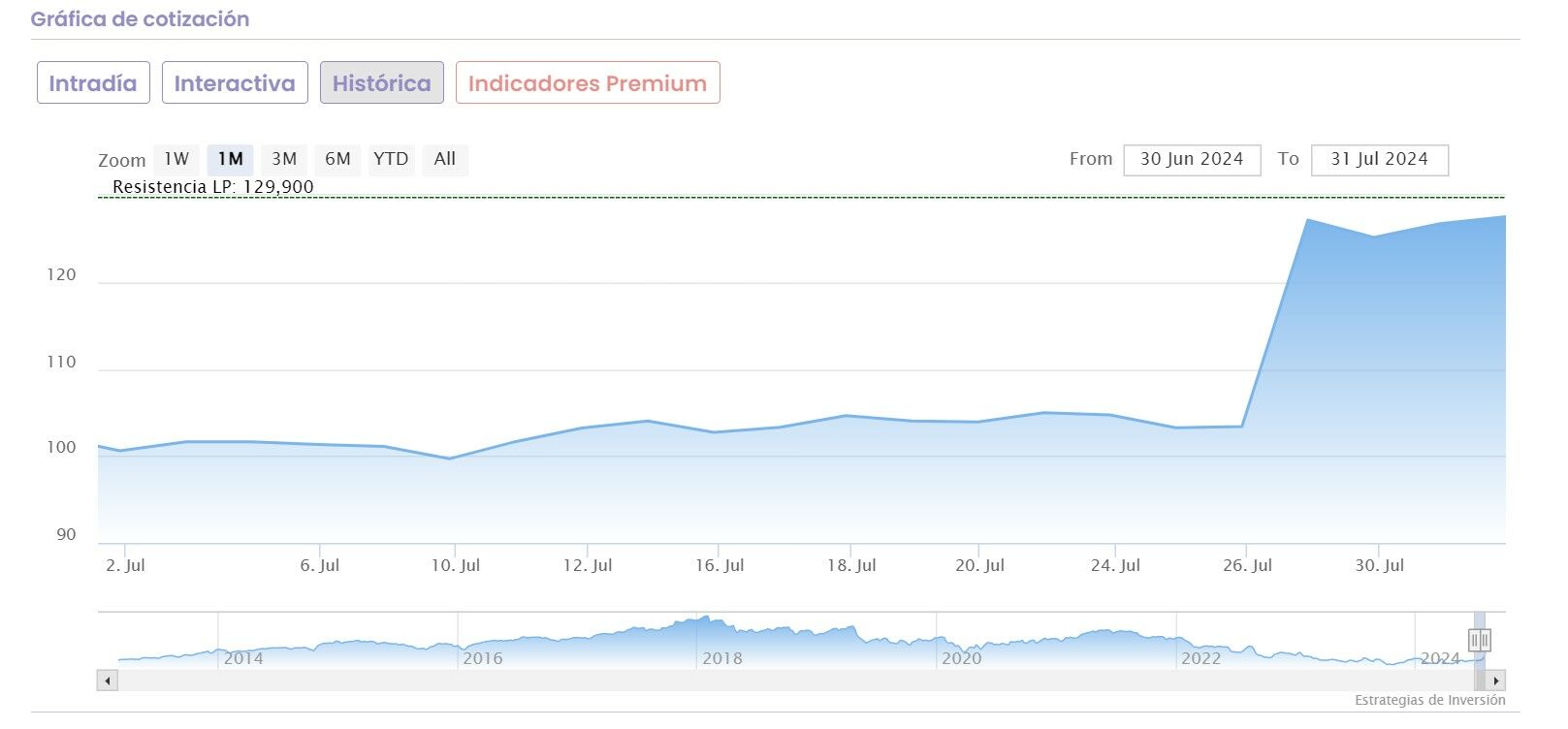Click the Resistencia LP 129,900 line label
The width and height of the screenshot is (1568, 729).
point(213,187)
